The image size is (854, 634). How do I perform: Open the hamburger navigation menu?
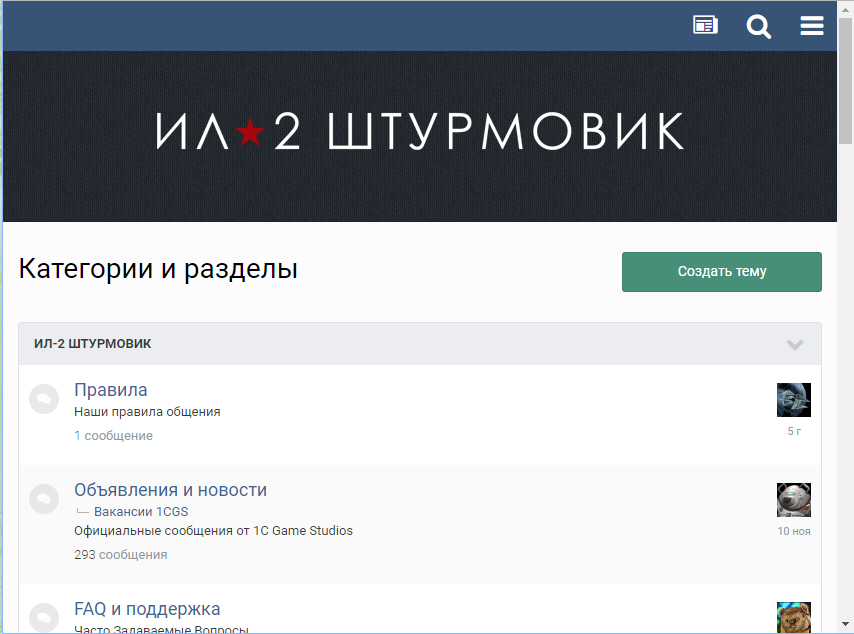coord(812,26)
